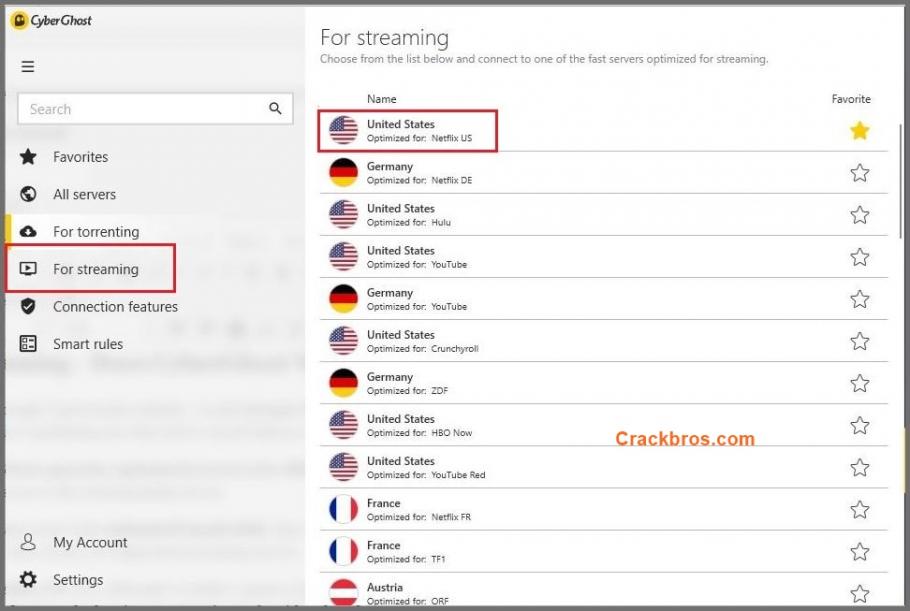Click the server list vertical scrollbar
The height and width of the screenshot is (611, 910).
pos(901,180)
